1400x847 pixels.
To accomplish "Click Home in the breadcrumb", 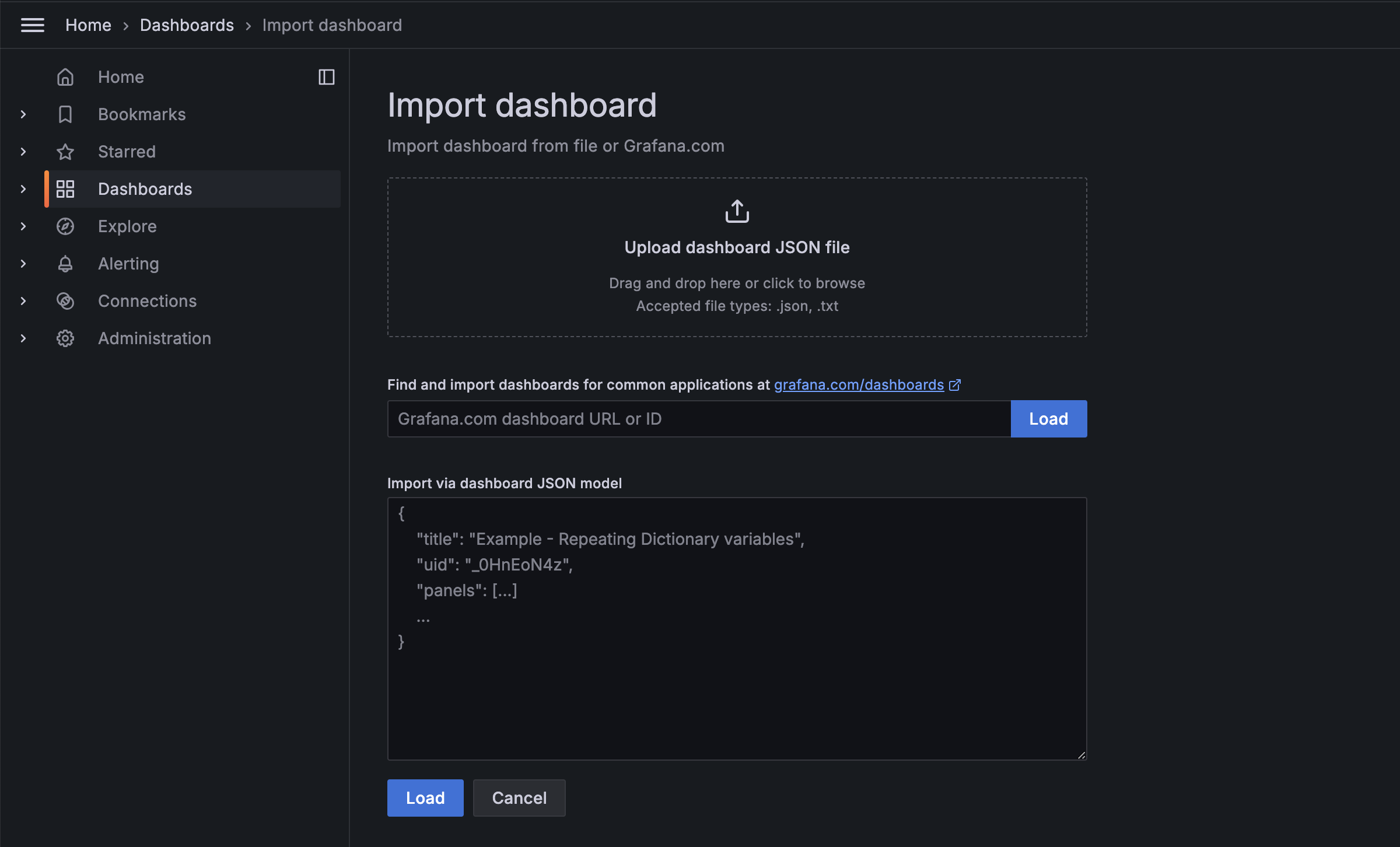I will click(x=88, y=25).
